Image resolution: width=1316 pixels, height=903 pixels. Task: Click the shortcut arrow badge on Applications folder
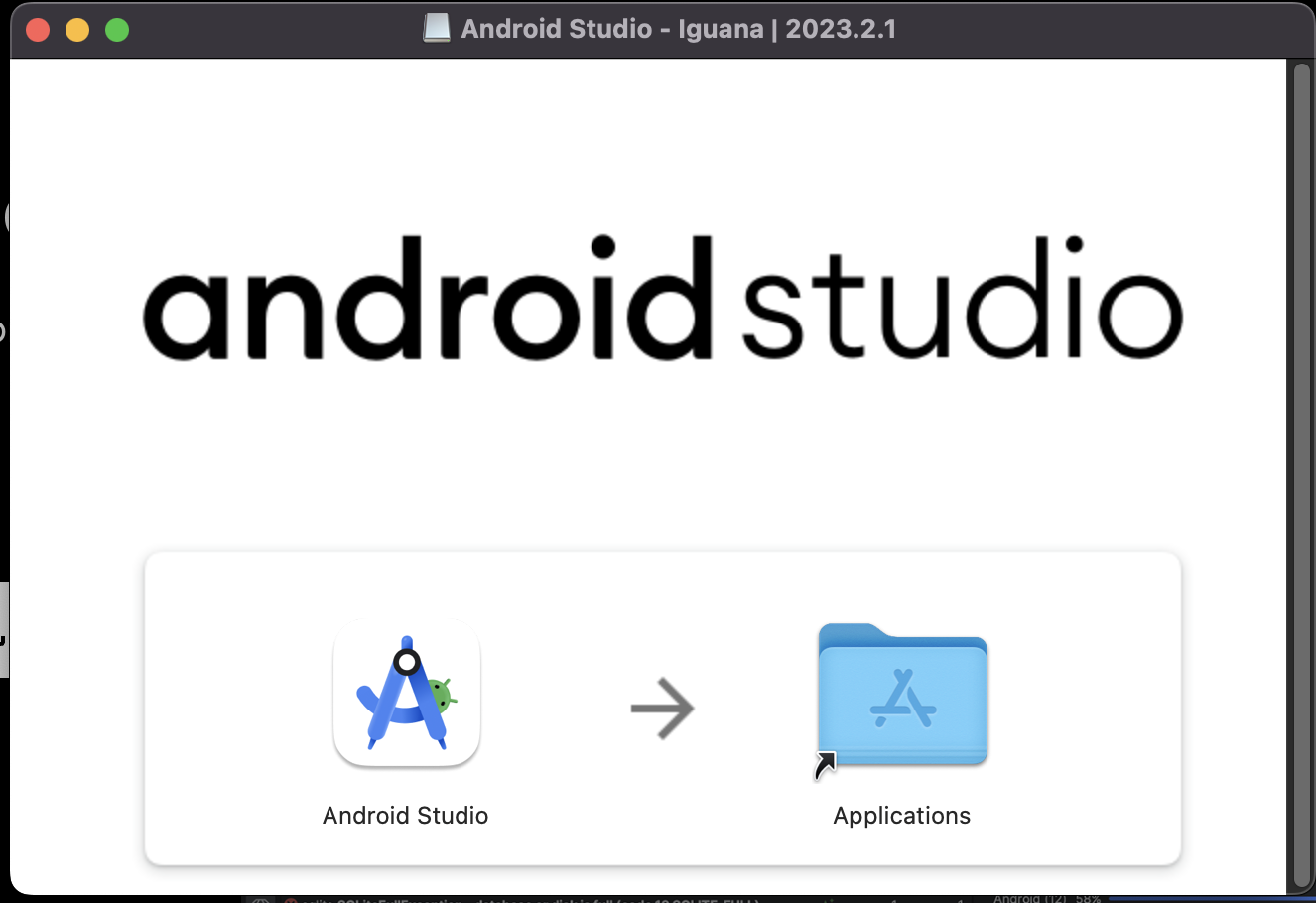tap(825, 766)
